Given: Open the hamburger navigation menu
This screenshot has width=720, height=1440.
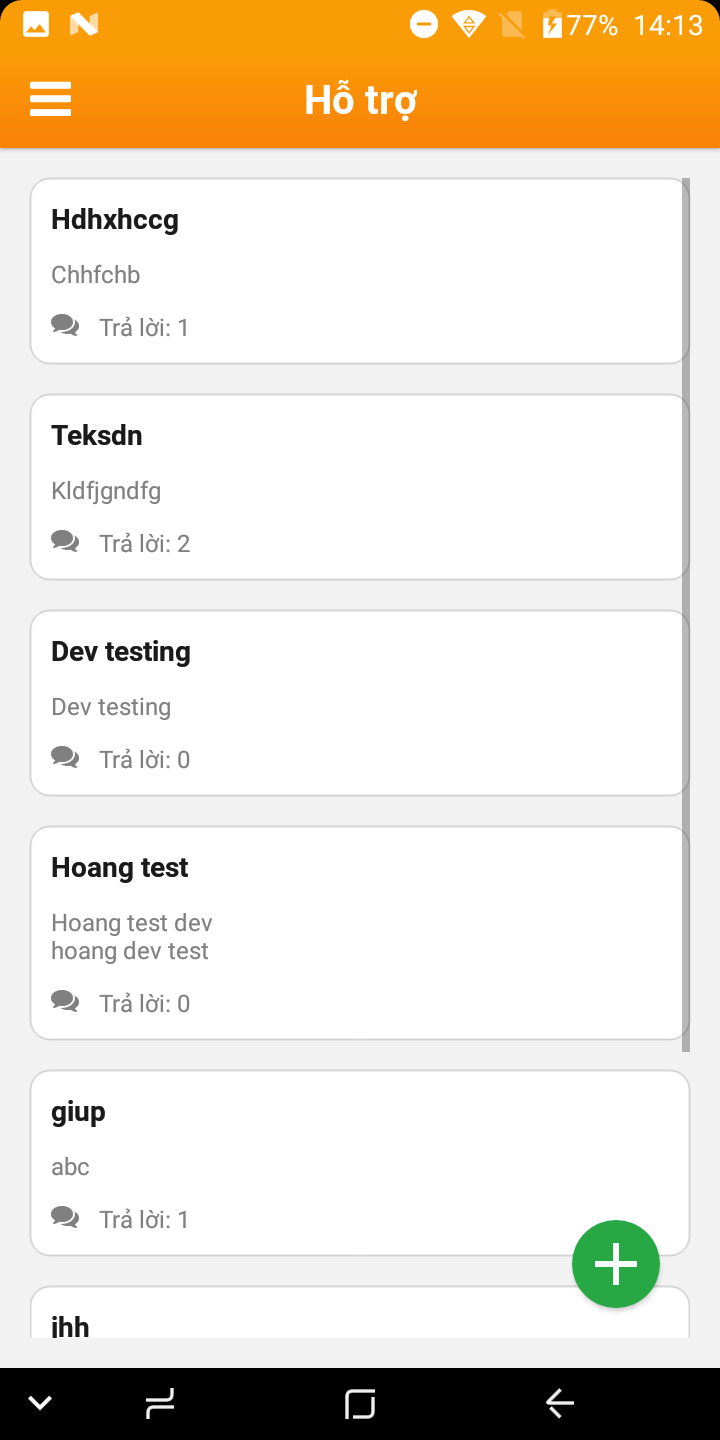Looking at the screenshot, I should 50,99.
